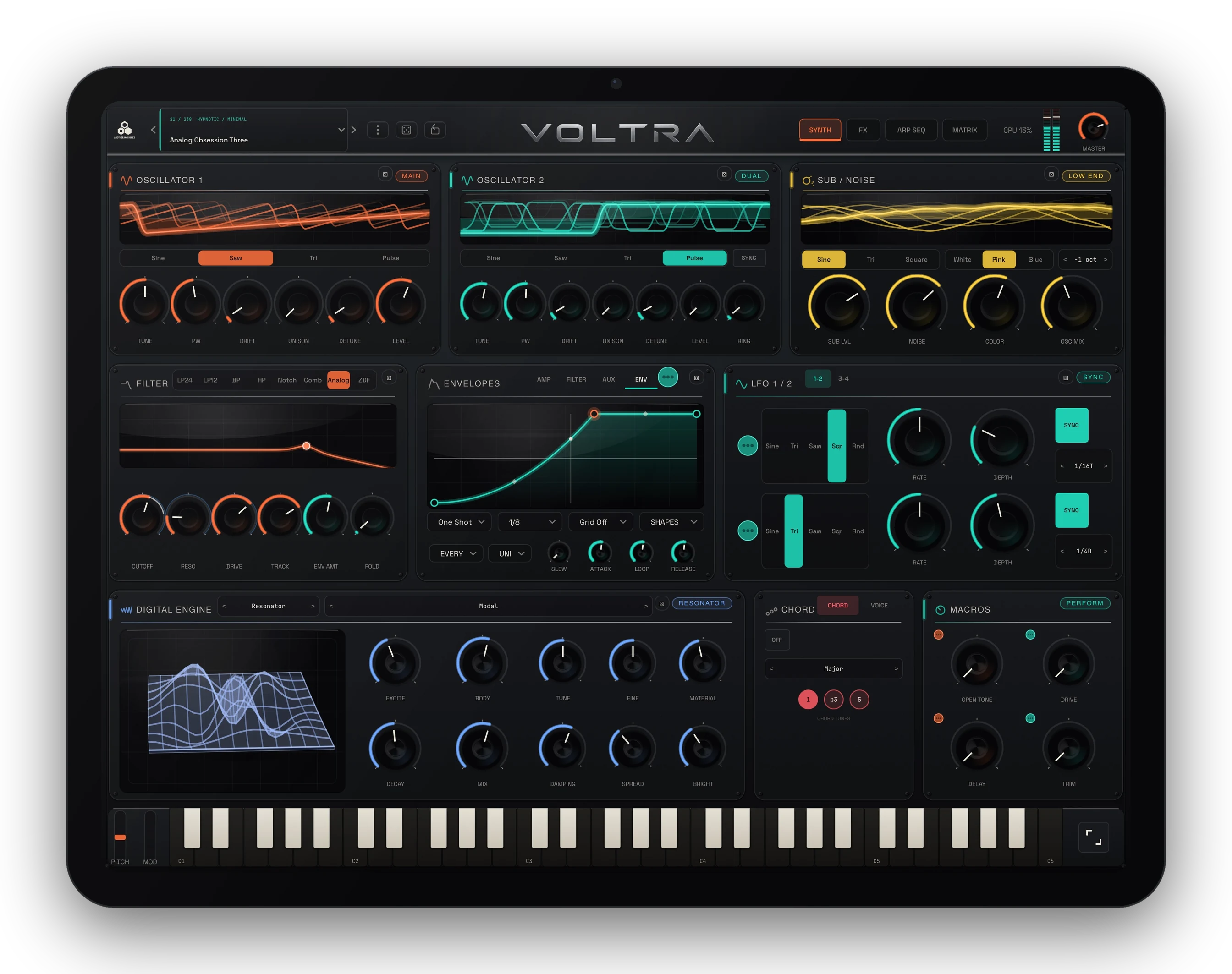Toggle LFO 2 SYNC teal button
1232x974 pixels.
click(1072, 510)
